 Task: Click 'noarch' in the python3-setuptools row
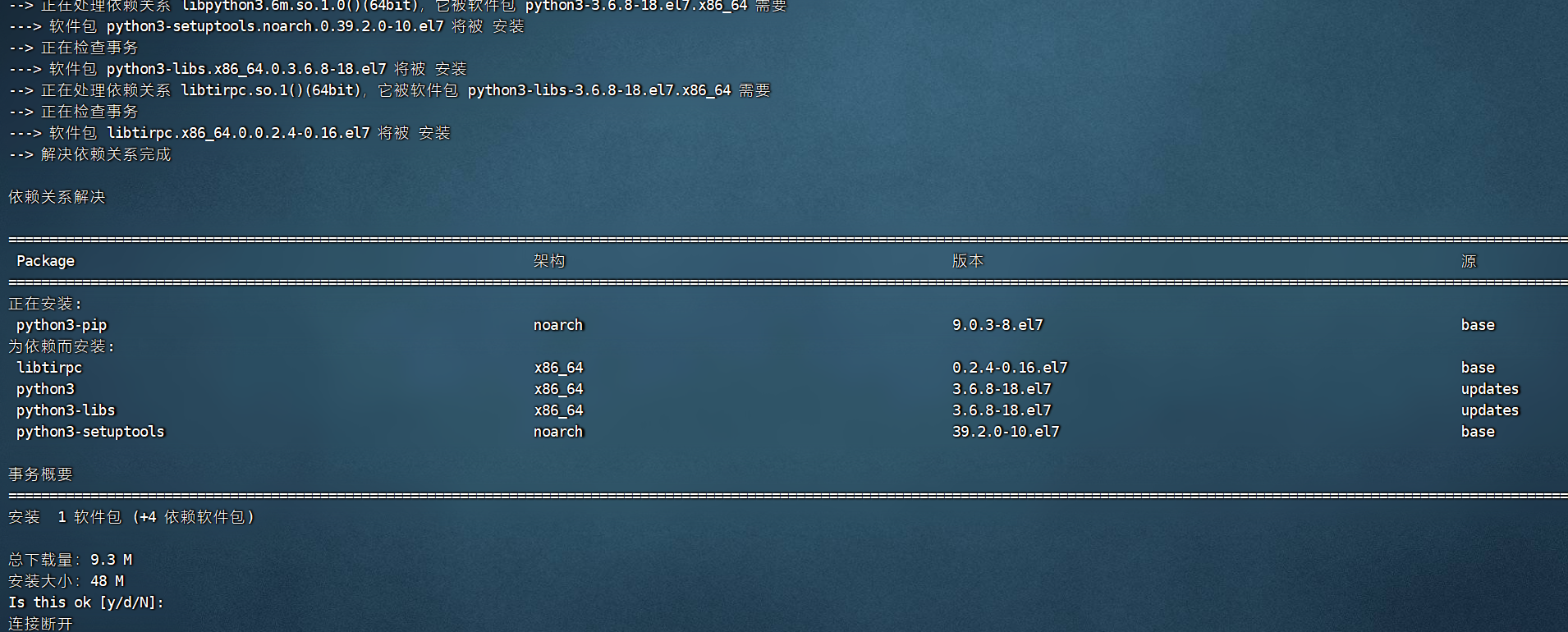tap(558, 432)
